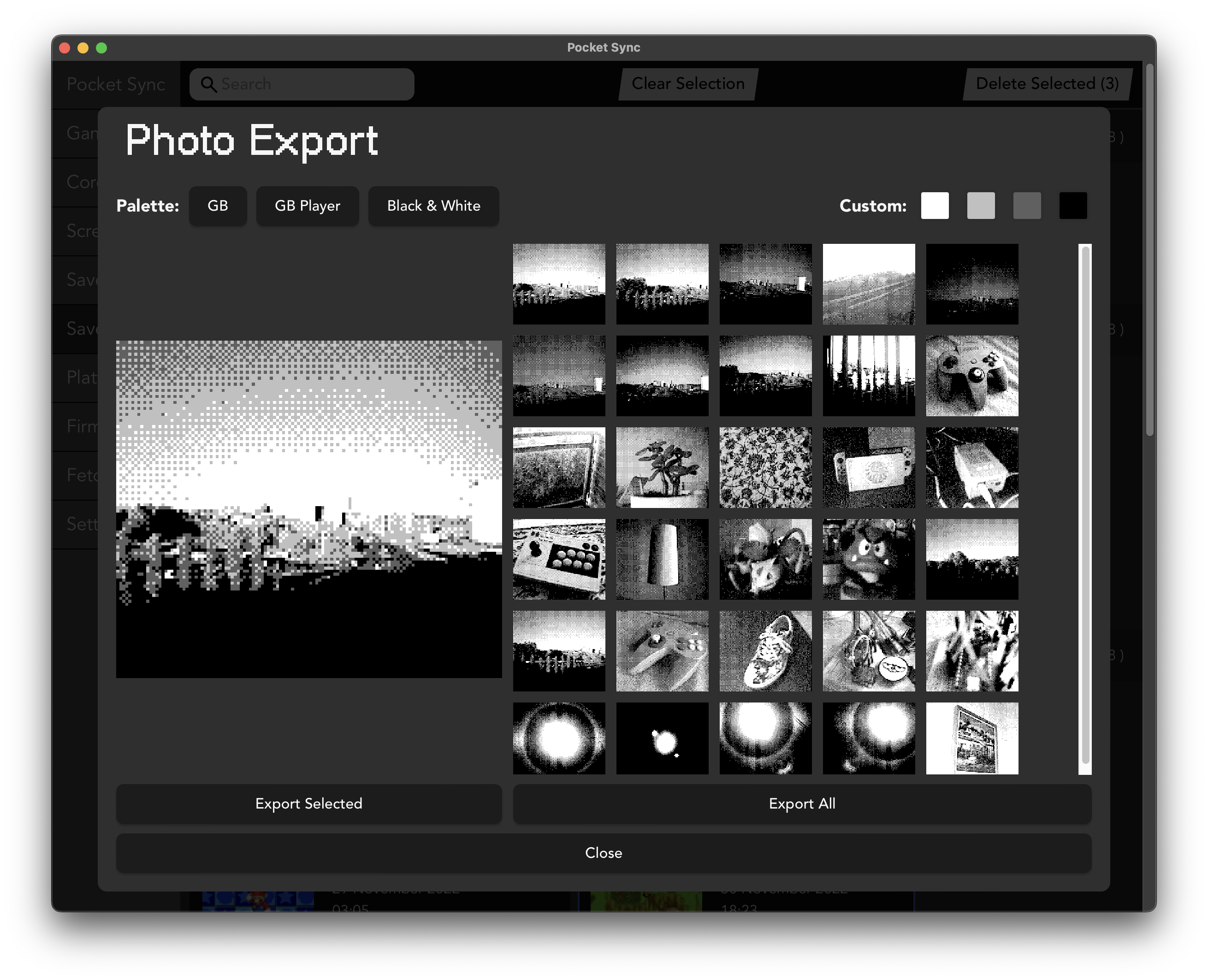
Task: Click the black custom color swatch
Action: [x=1072, y=206]
